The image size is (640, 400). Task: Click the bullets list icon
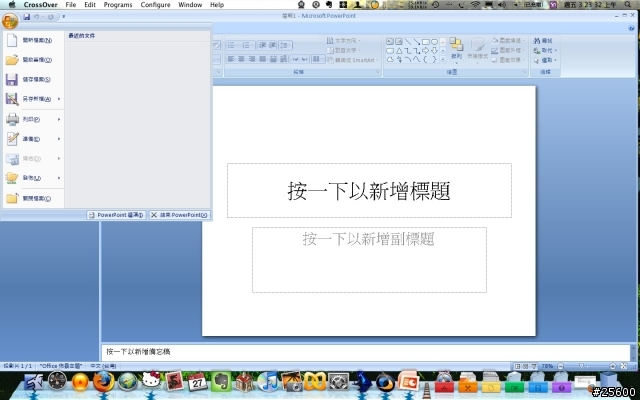[x=233, y=45]
